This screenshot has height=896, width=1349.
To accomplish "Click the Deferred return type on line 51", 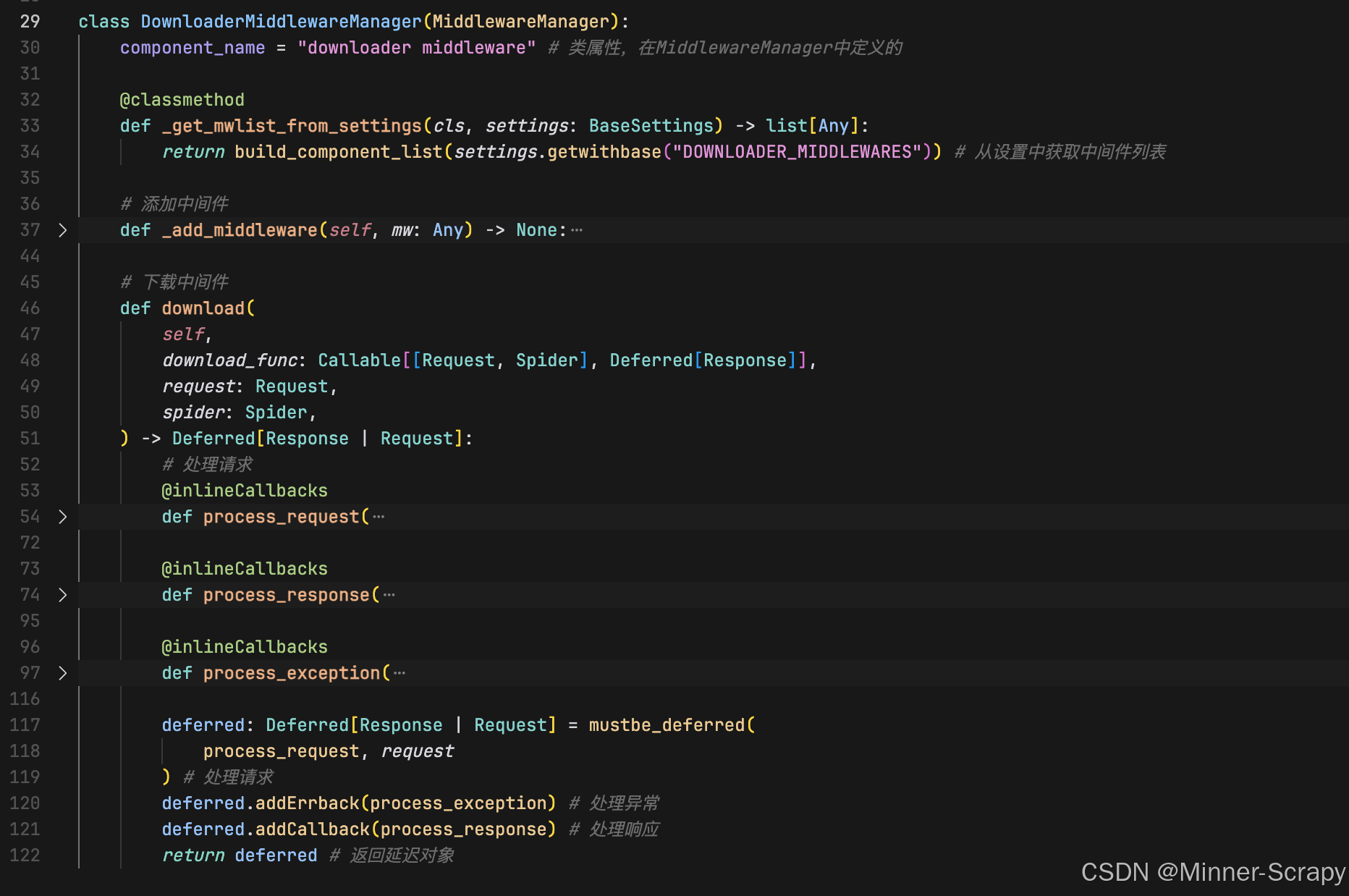I will click(213, 439).
